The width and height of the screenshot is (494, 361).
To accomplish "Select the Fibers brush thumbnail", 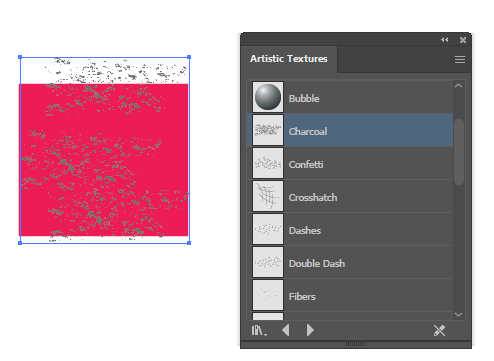I will [268, 295].
